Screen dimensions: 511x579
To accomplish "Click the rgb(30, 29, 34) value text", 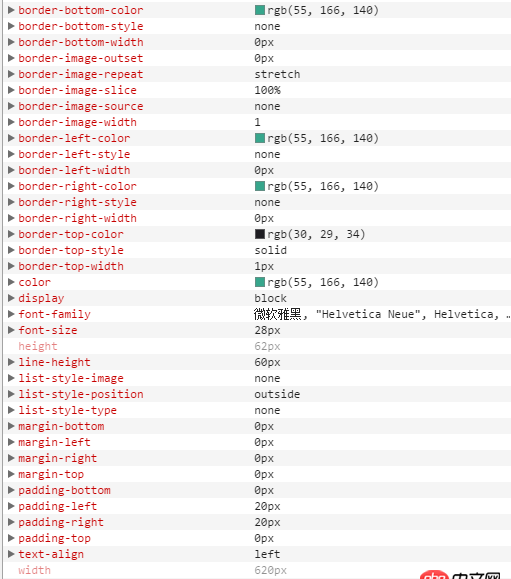I will click(x=316, y=234).
